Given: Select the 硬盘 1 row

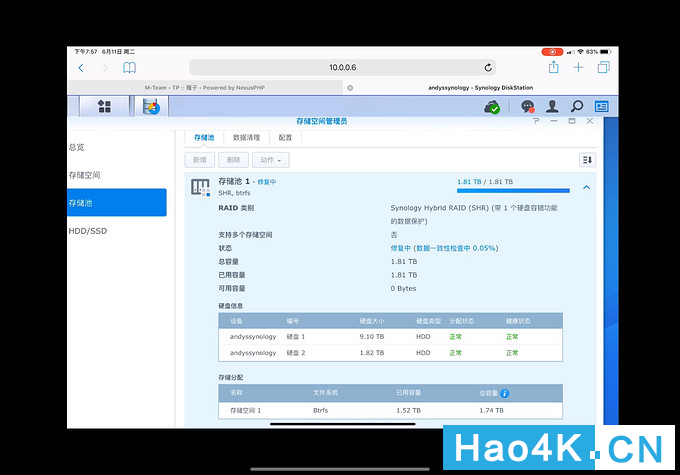Looking at the screenshot, I should pyautogui.click(x=390, y=337).
